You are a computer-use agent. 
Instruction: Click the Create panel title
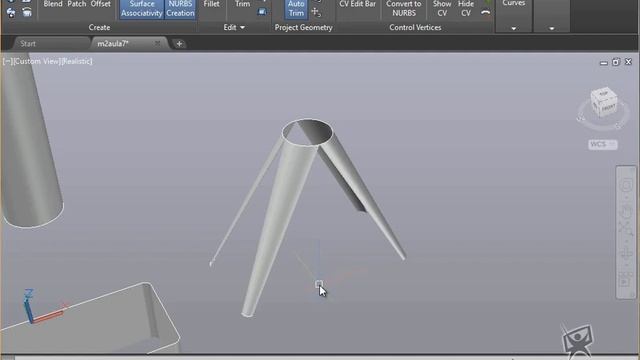pyautogui.click(x=99, y=27)
